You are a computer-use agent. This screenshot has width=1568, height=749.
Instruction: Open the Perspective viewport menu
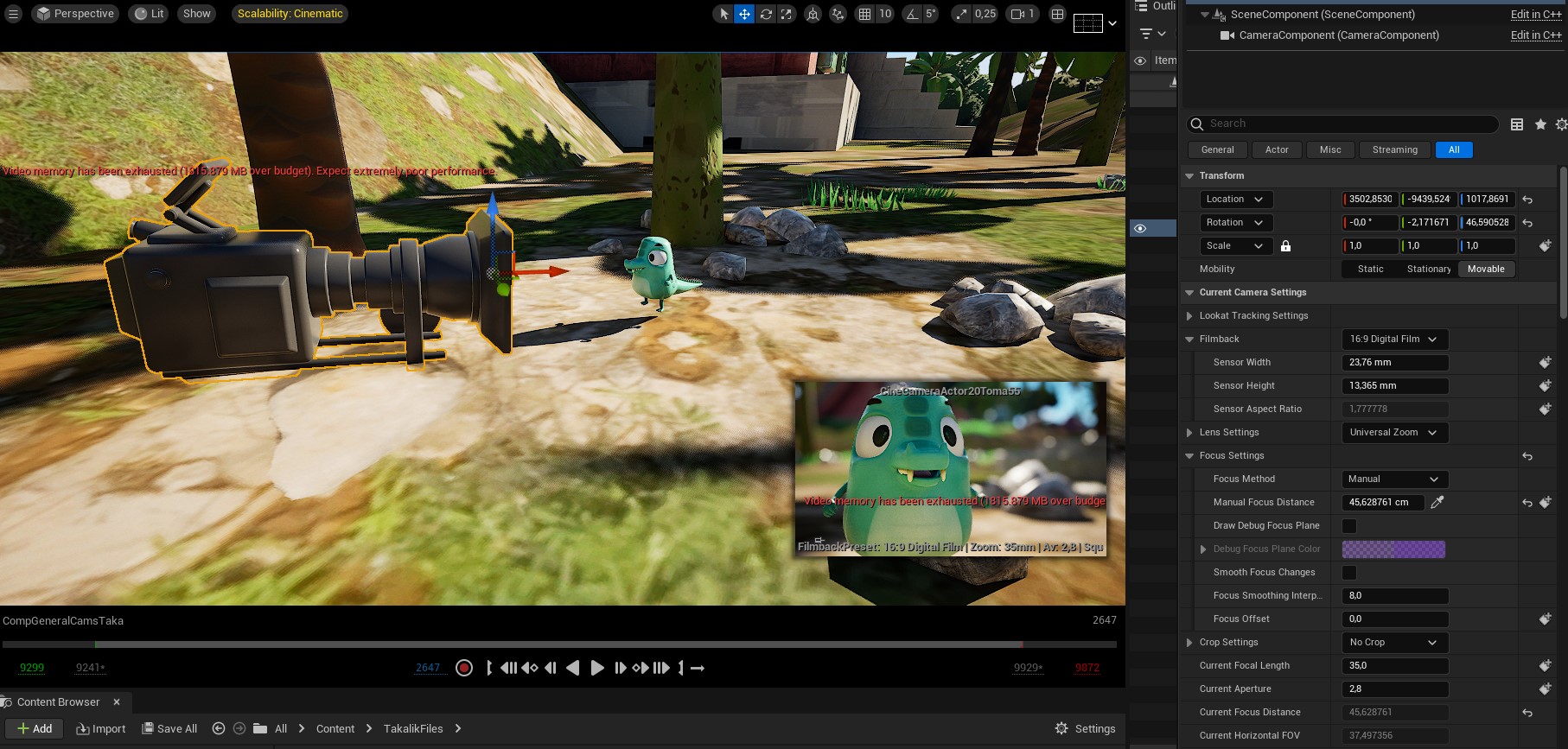(75, 14)
